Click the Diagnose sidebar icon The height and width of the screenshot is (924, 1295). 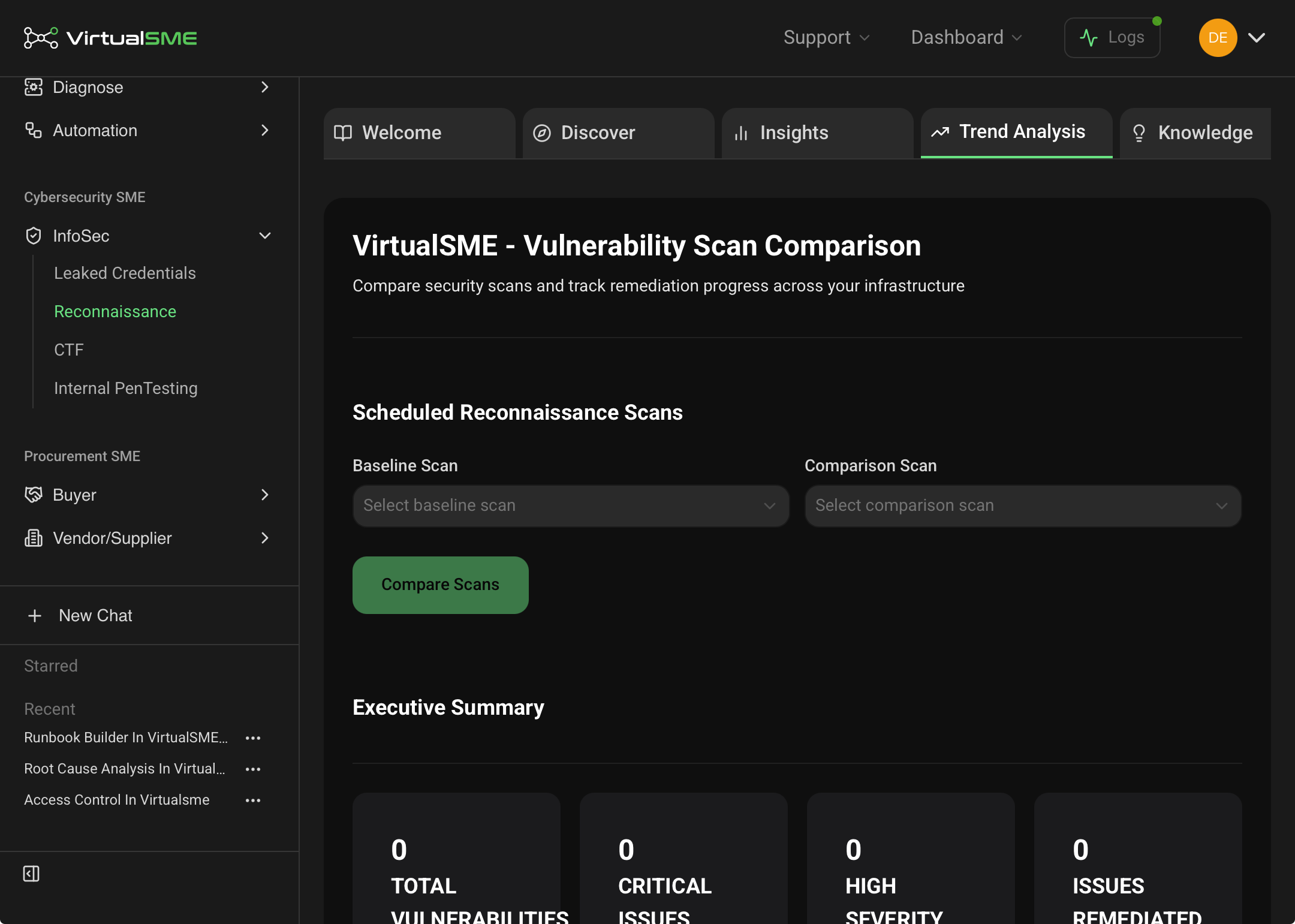point(33,87)
